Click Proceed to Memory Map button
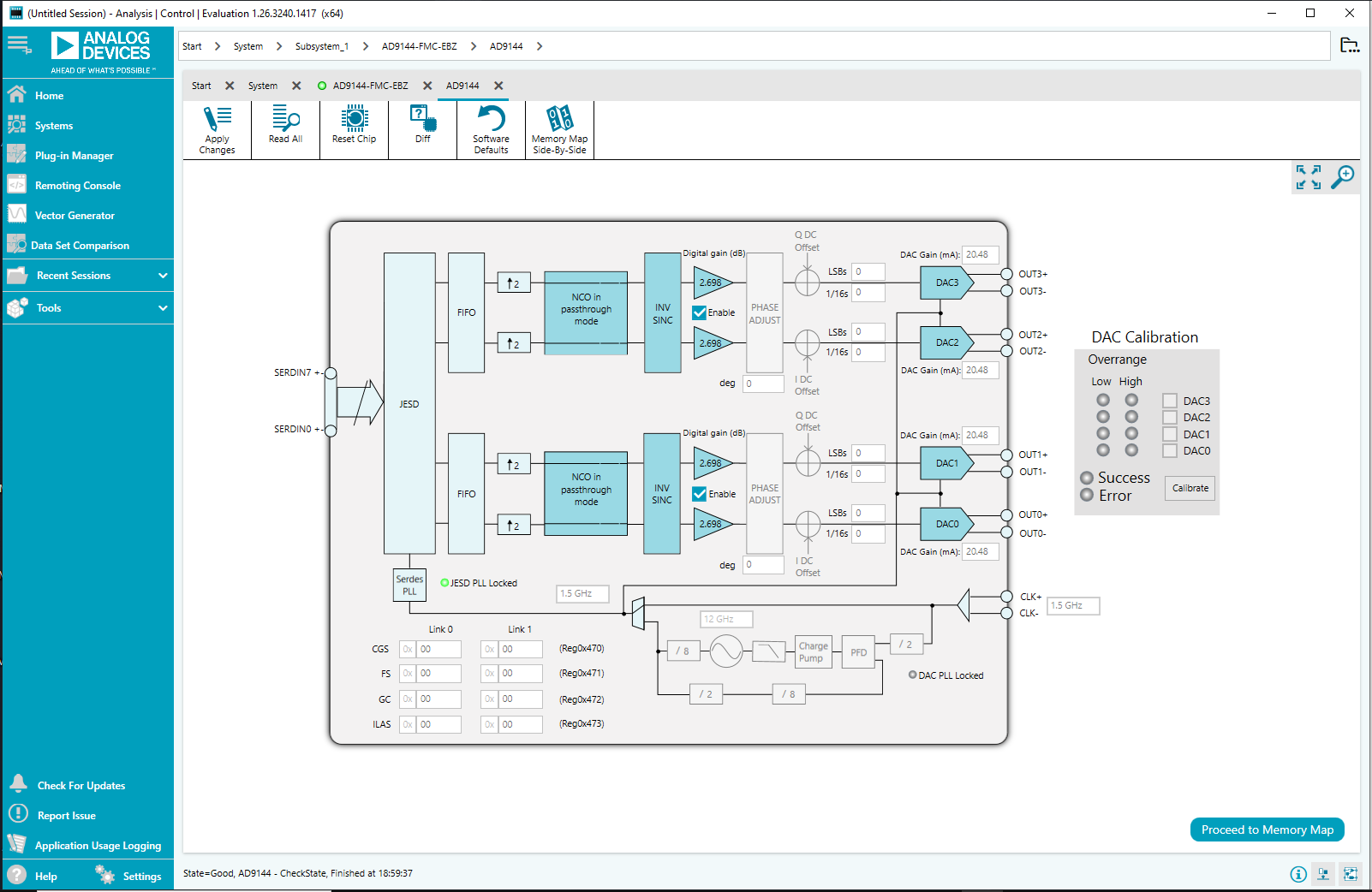1372x892 pixels. (1267, 830)
